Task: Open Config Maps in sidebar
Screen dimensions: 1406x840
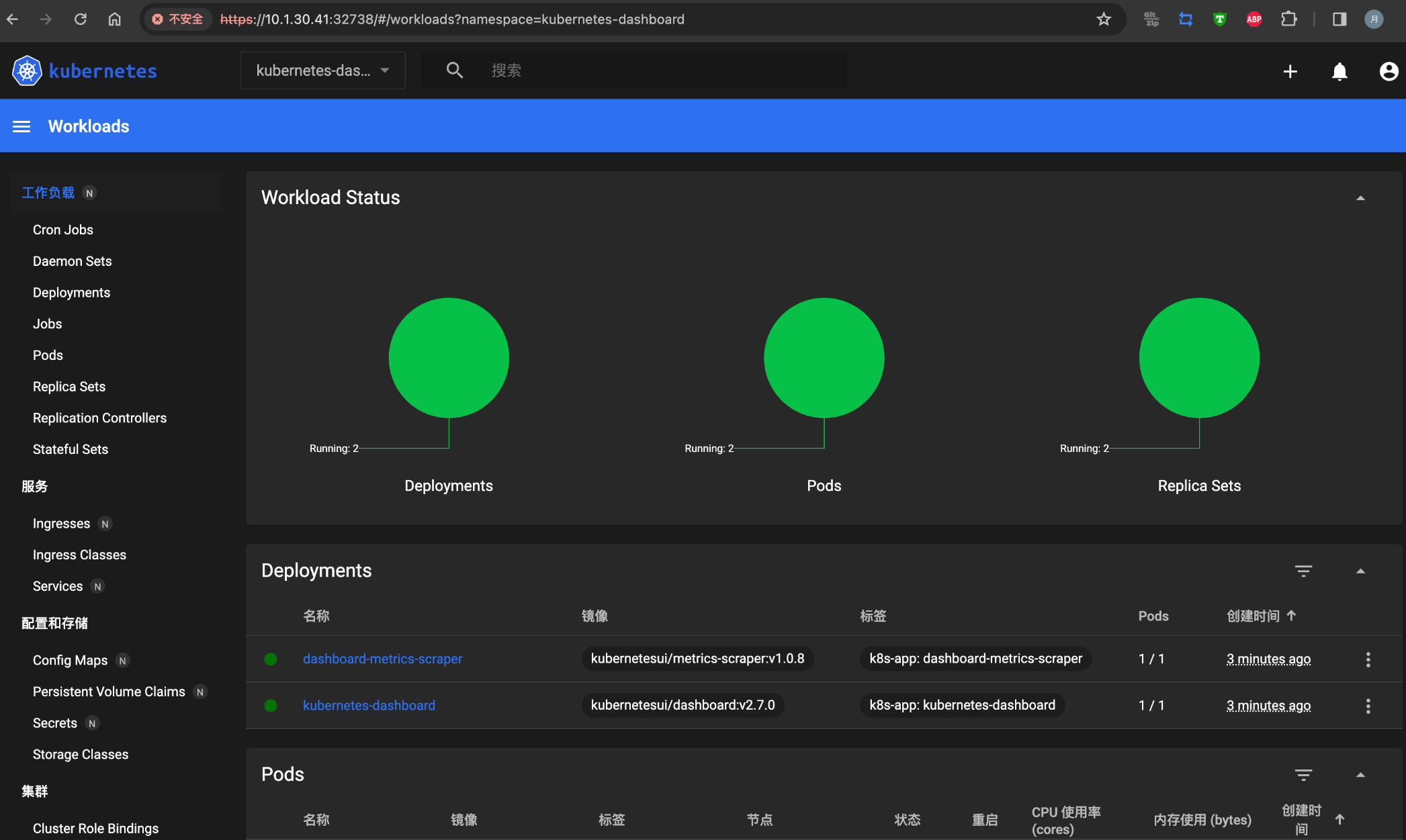Action: click(70, 660)
